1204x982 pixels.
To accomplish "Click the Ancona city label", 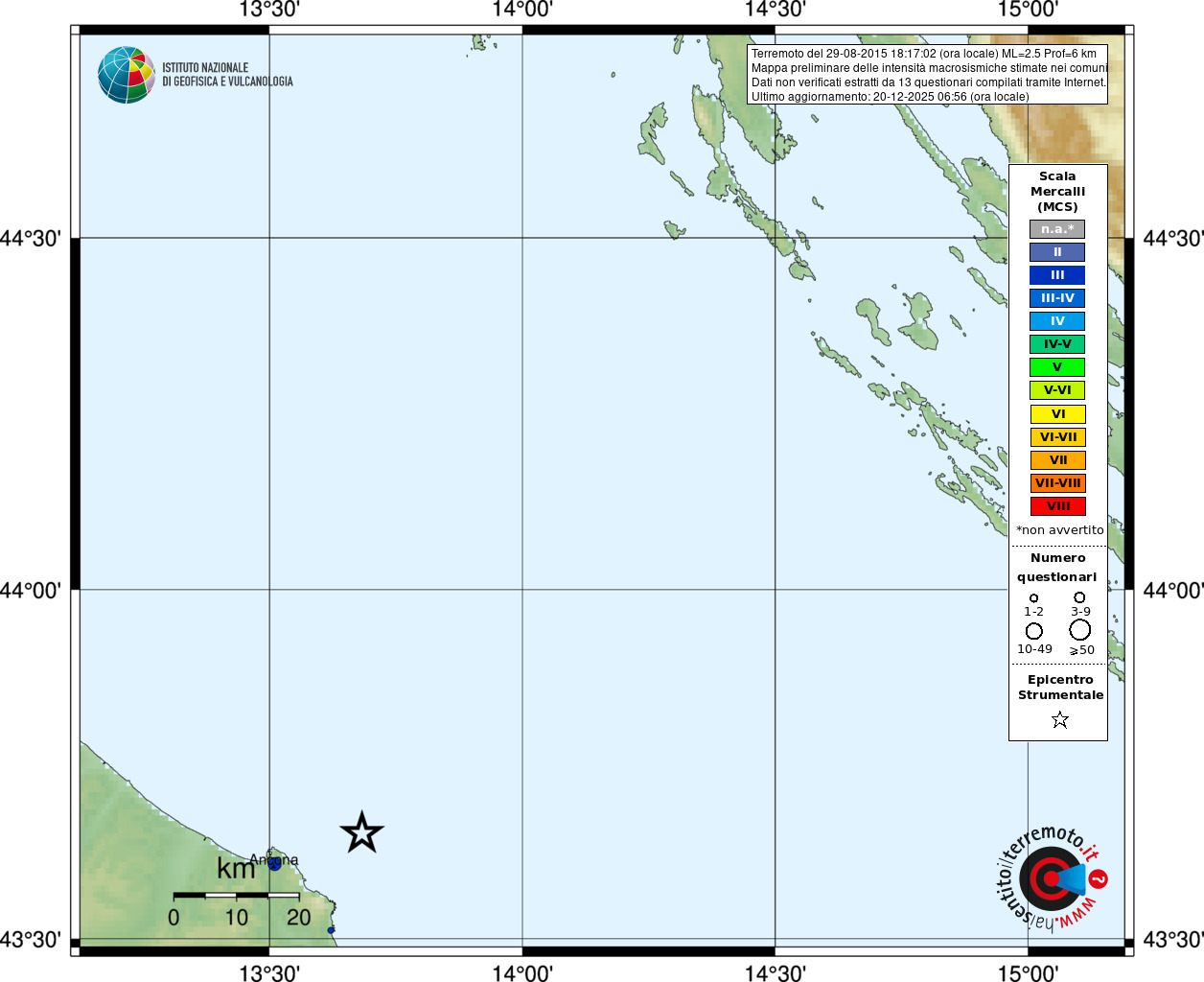I will [x=273, y=859].
